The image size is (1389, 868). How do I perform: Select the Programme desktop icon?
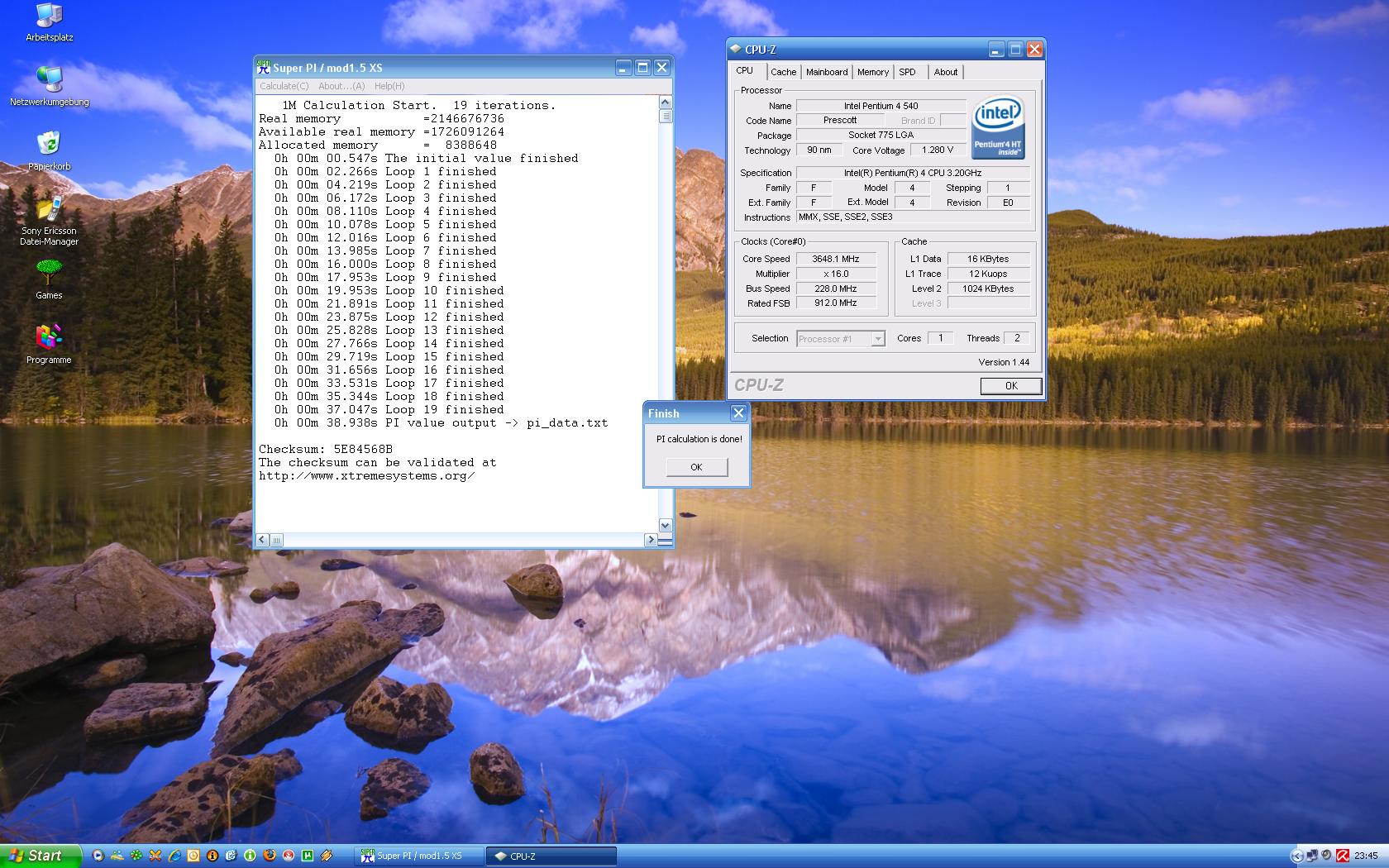(x=49, y=337)
